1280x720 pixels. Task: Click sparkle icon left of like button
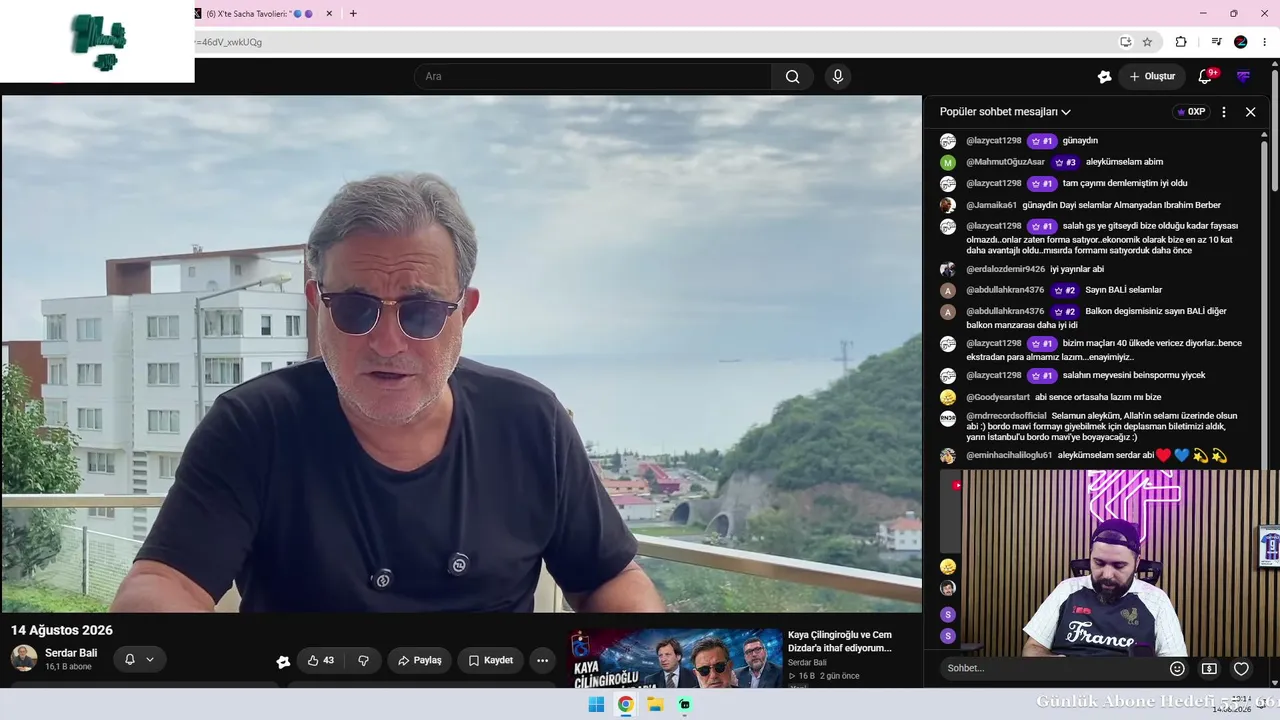pos(283,661)
